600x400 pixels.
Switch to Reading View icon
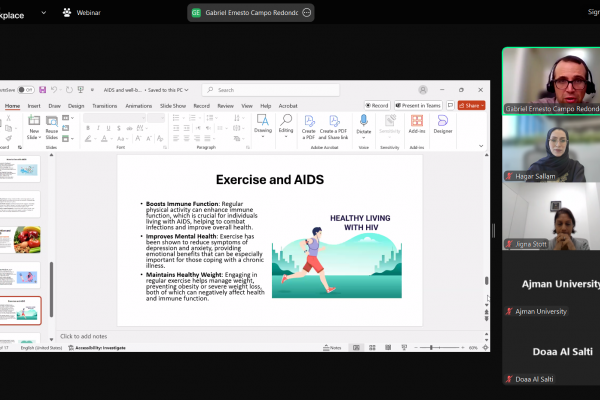point(388,348)
